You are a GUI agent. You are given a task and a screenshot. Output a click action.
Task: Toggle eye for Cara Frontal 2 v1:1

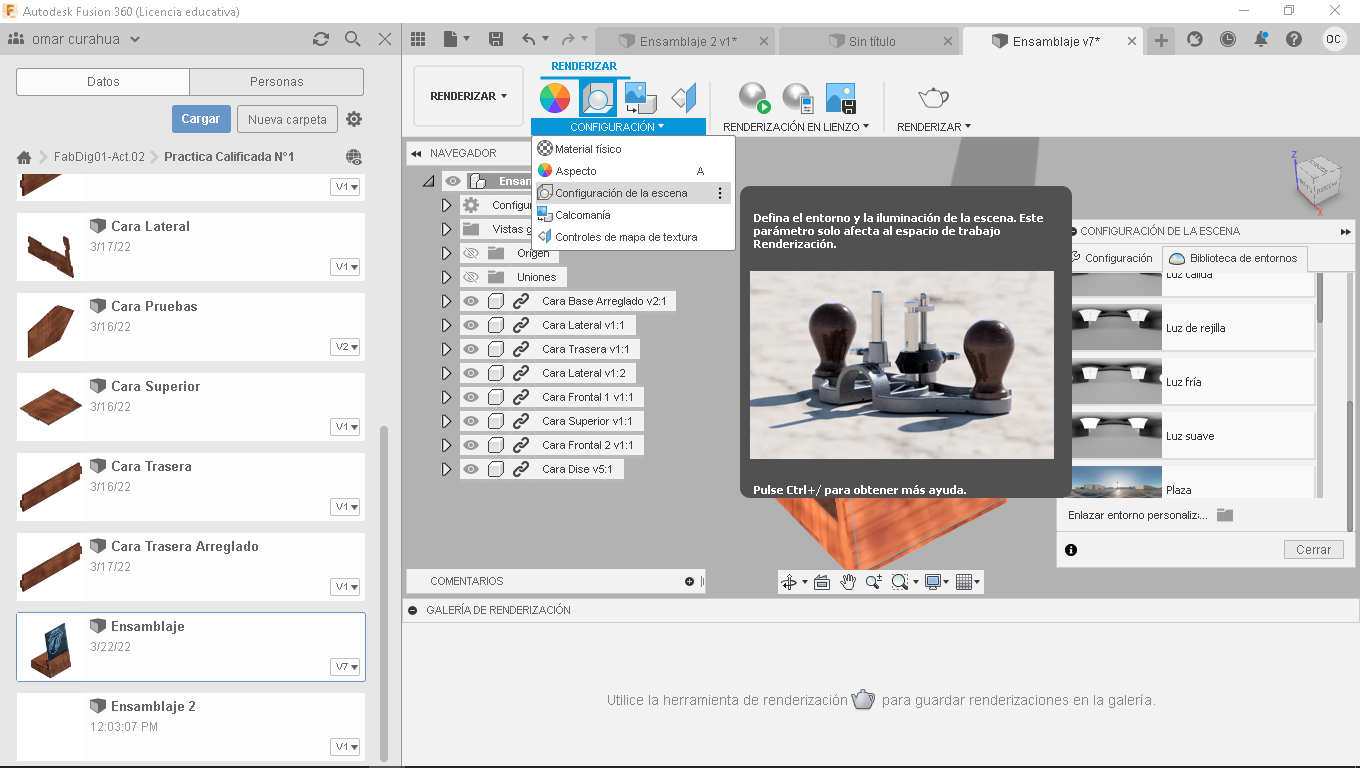(471, 445)
